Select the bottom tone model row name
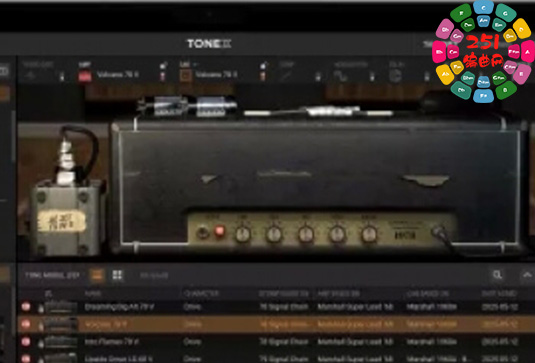 118,359
